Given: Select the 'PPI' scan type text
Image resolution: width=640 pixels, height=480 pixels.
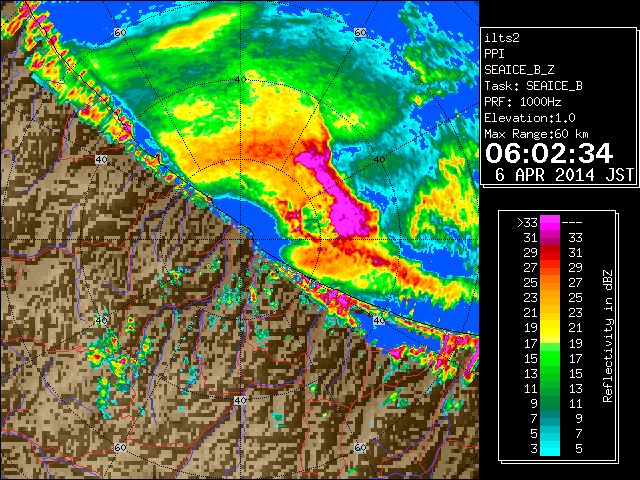Looking at the screenshot, I should pos(494,54).
